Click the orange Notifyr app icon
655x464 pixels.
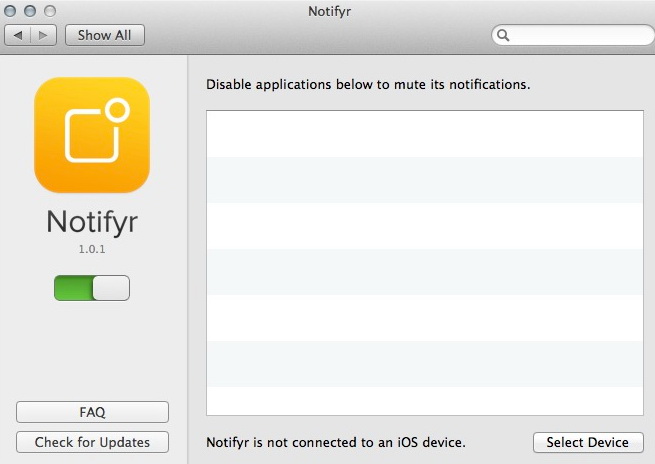92,135
